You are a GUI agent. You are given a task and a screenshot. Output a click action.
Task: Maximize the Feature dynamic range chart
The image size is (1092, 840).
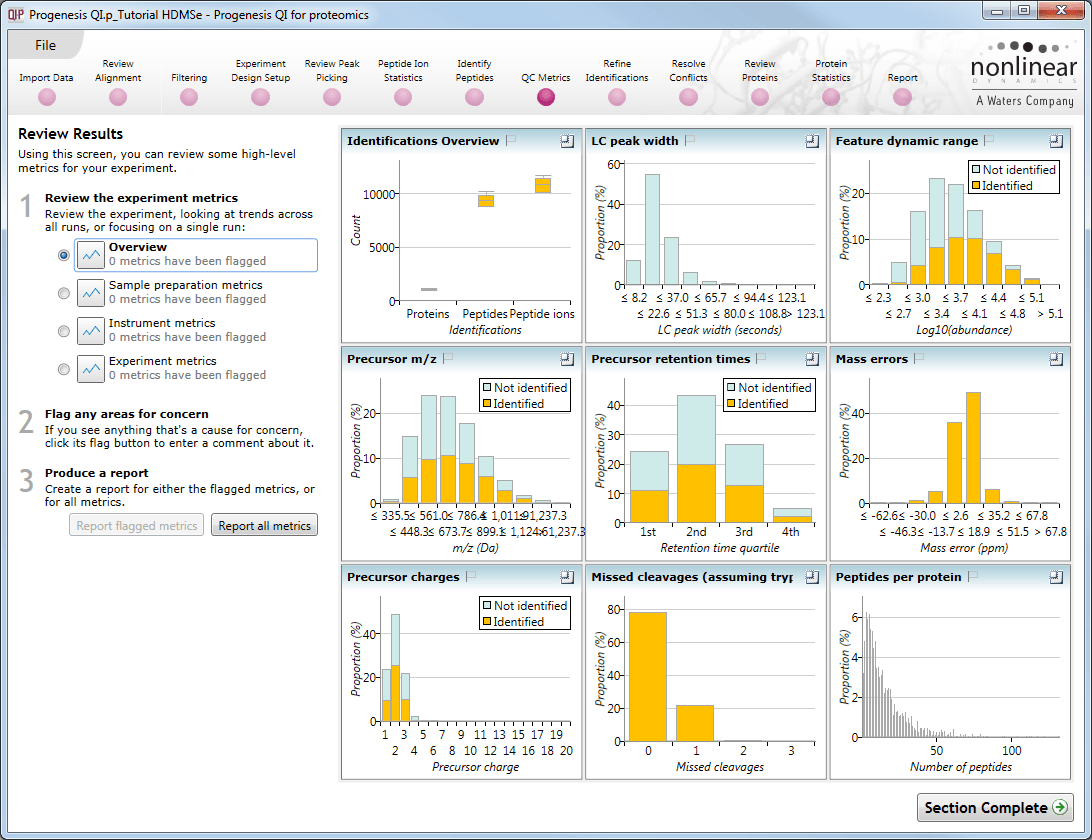[x=1056, y=141]
